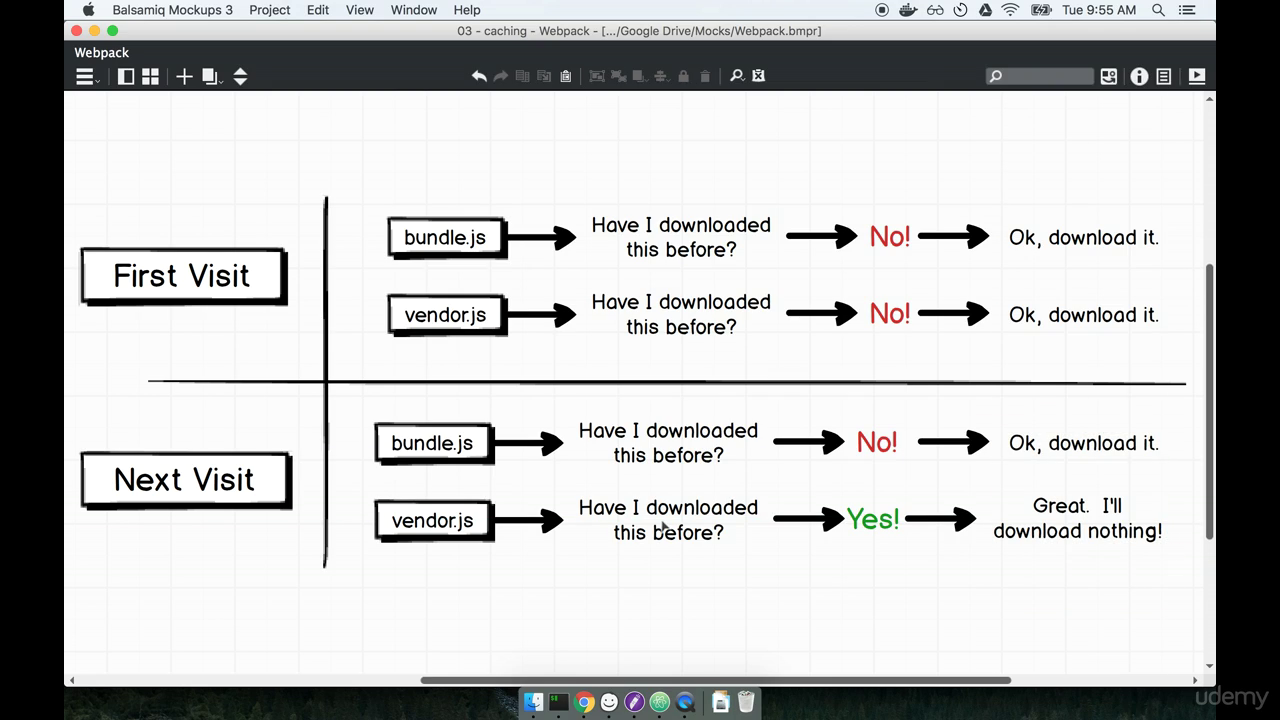Add a new blank mockup with the plus icon

[184, 76]
